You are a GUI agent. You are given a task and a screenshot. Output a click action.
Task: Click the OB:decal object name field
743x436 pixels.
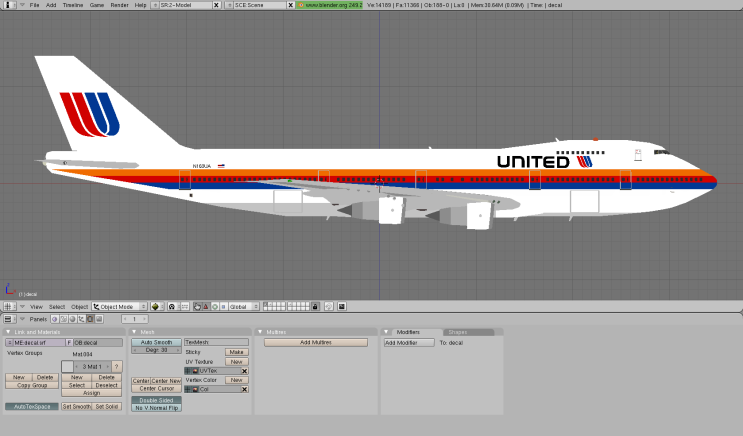(98, 342)
